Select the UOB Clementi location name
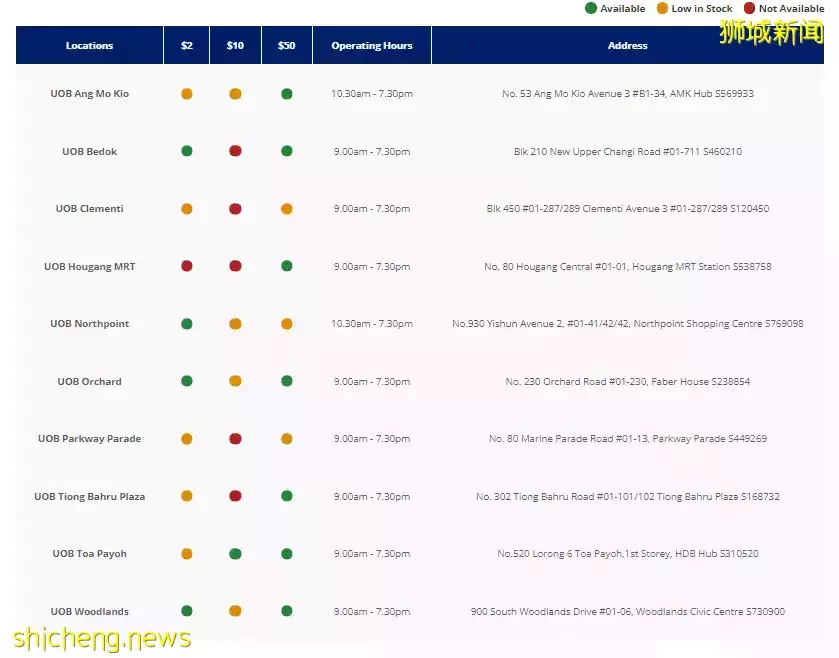 (89, 209)
